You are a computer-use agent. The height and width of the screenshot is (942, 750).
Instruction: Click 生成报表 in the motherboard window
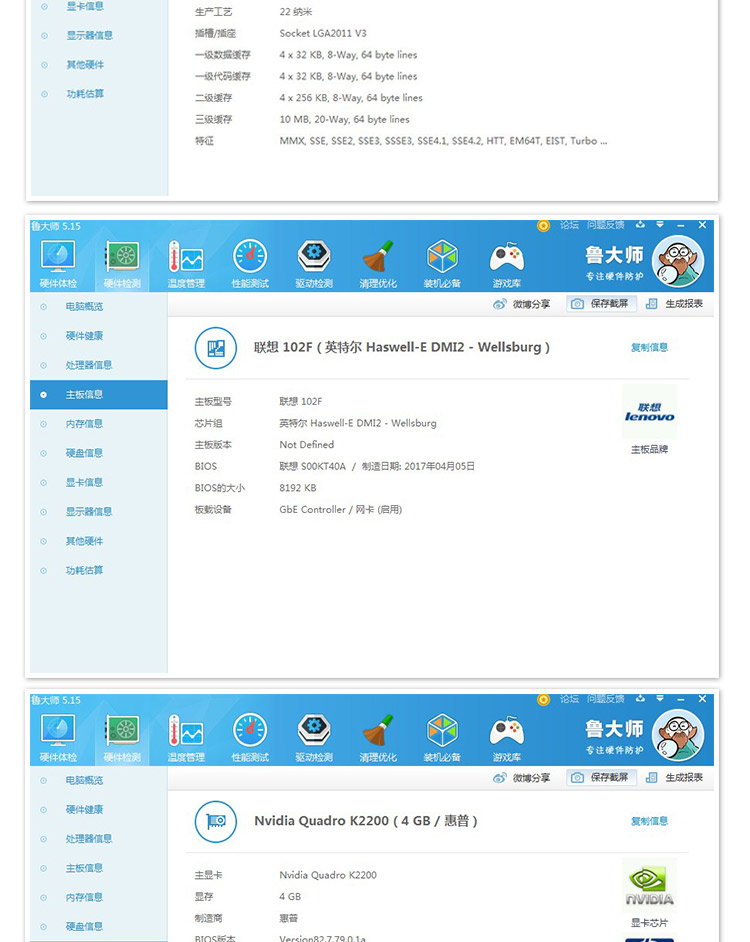click(x=674, y=304)
